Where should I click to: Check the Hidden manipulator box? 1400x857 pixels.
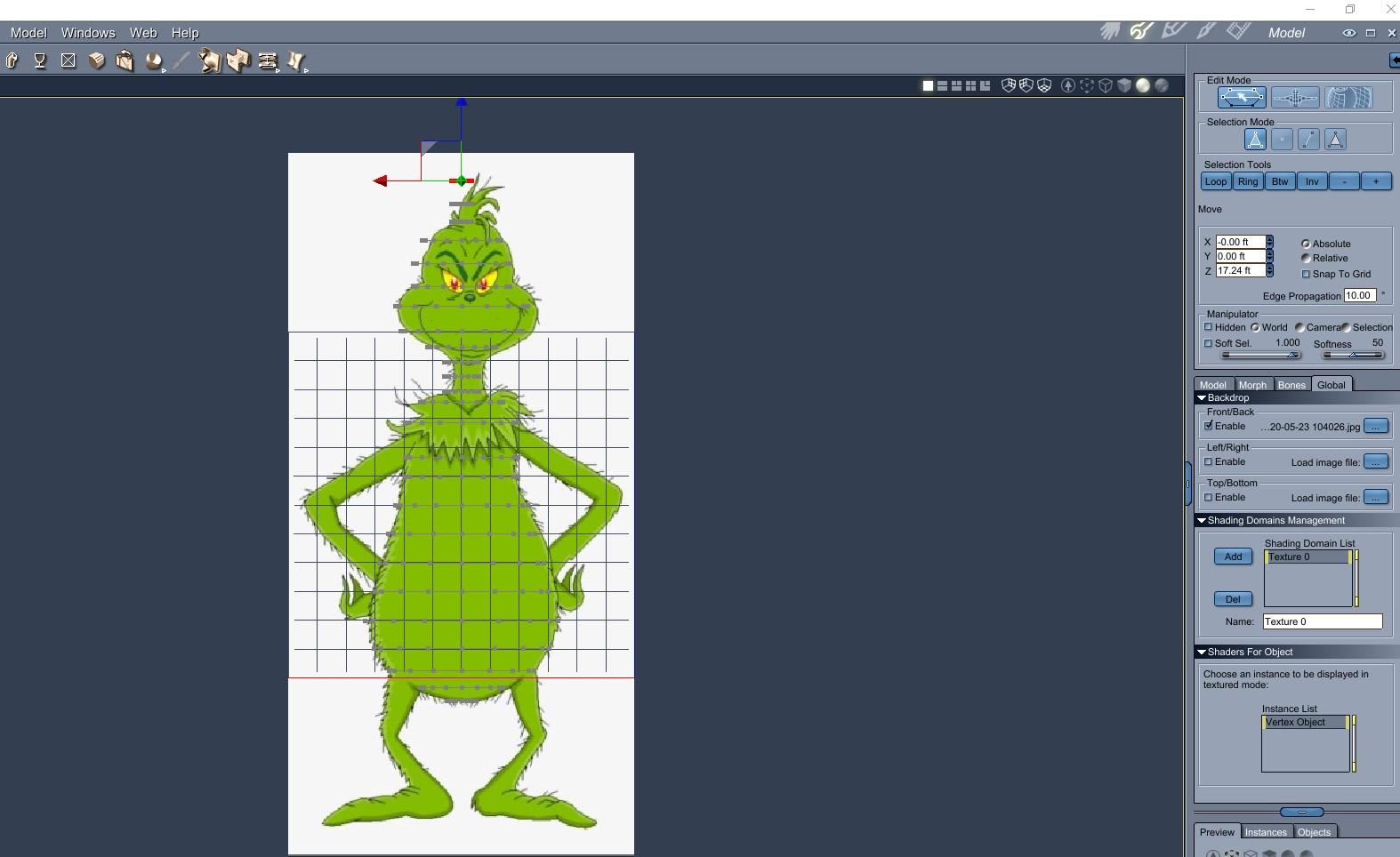(x=1209, y=327)
